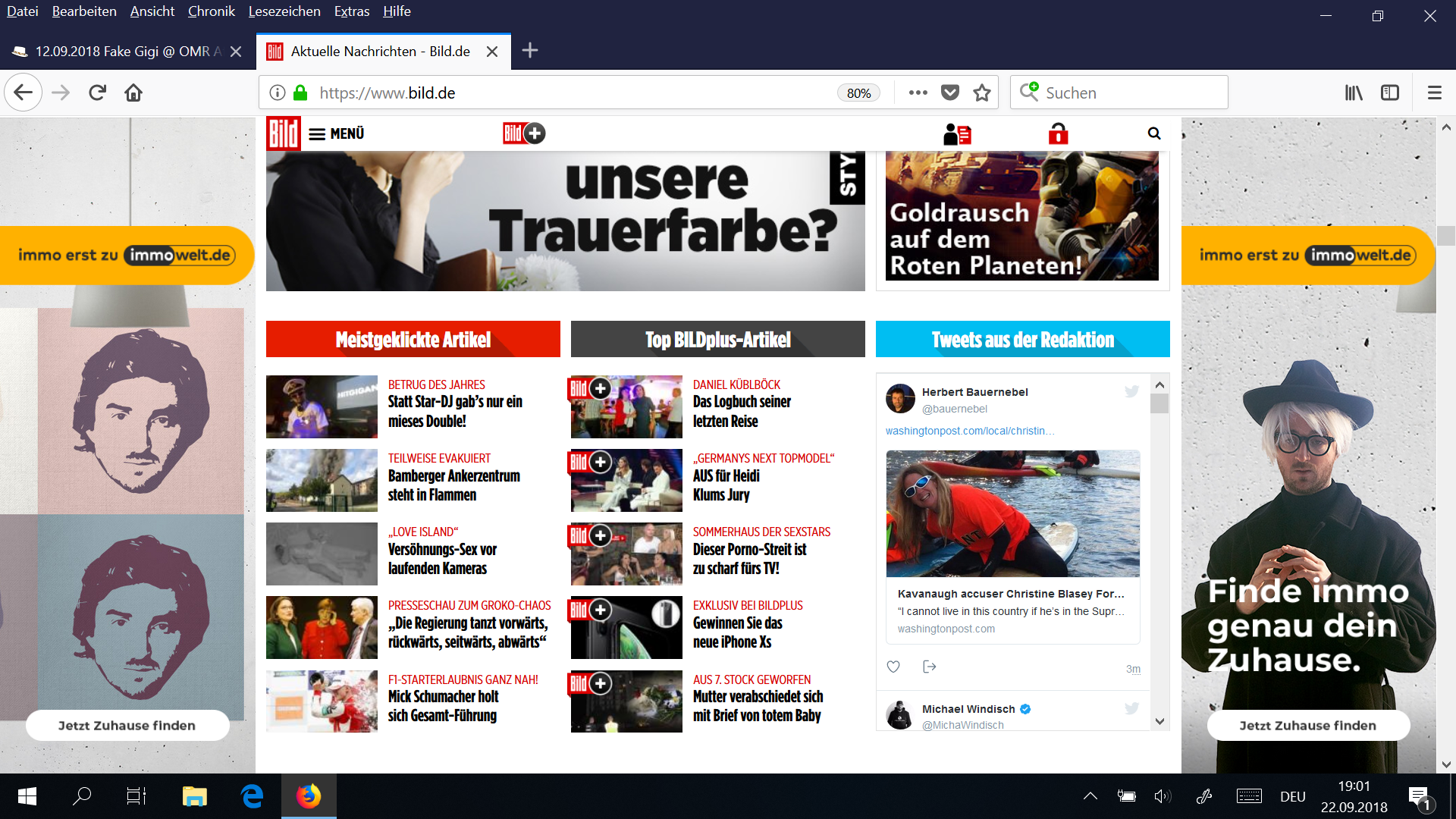This screenshot has width=1456, height=819.
Task: Switch to the Fake Gigi @ OMR tab
Action: pos(127,52)
